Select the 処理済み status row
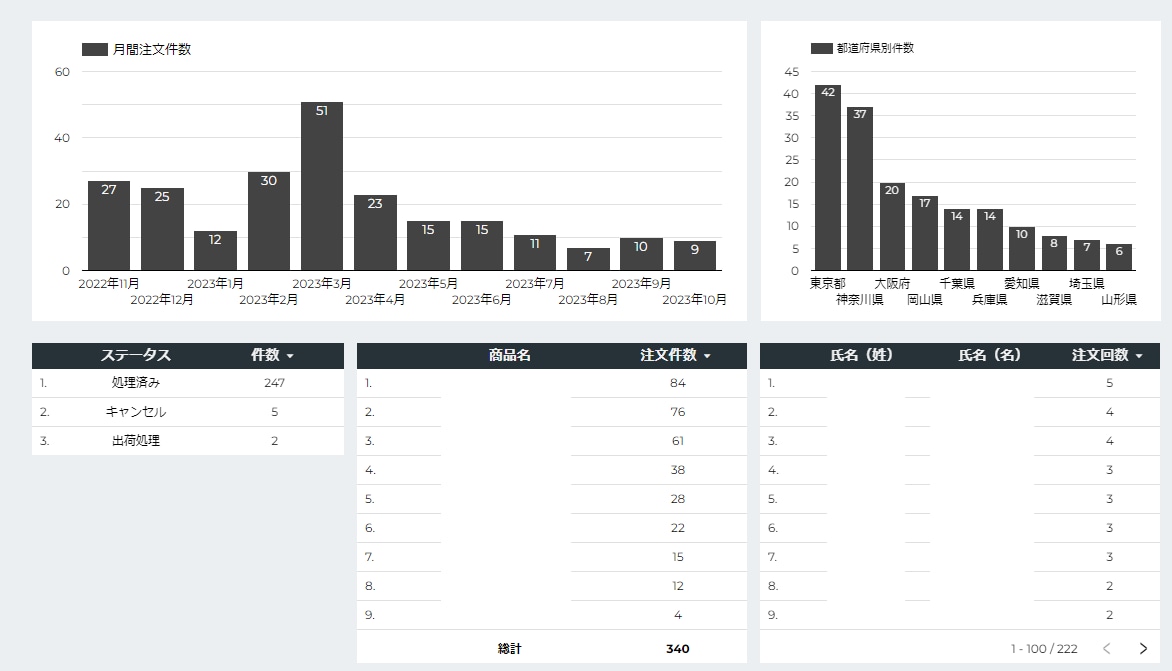 tap(188, 383)
